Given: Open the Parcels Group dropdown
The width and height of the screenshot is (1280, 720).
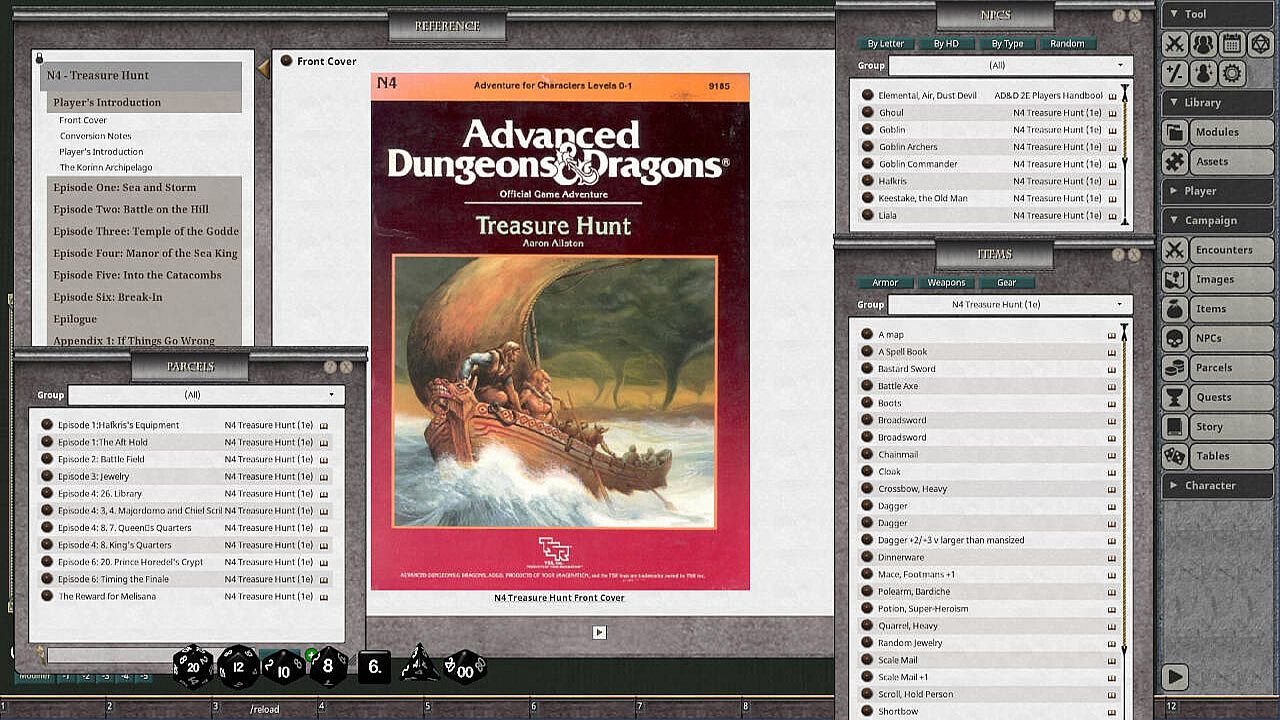Looking at the screenshot, I should point(205,395).
